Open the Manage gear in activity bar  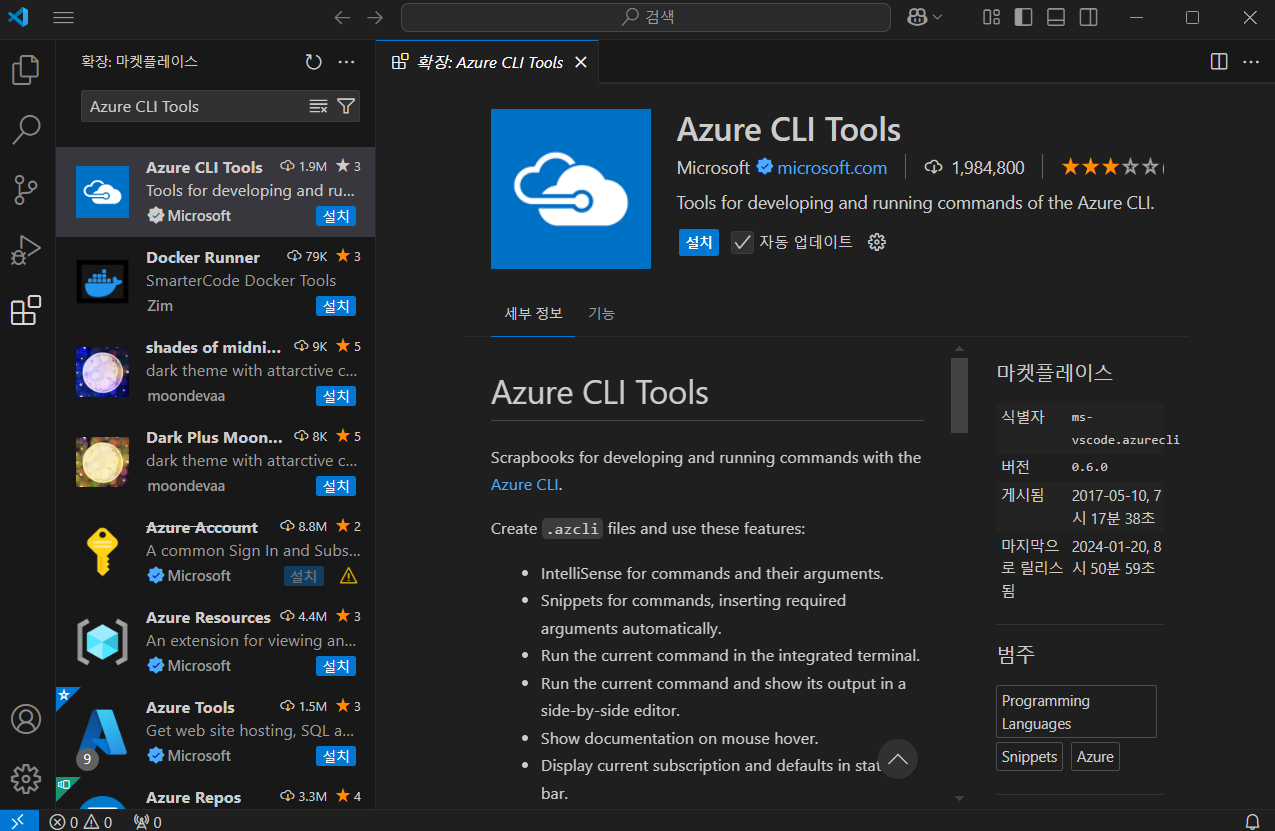(x=26, y=778)
